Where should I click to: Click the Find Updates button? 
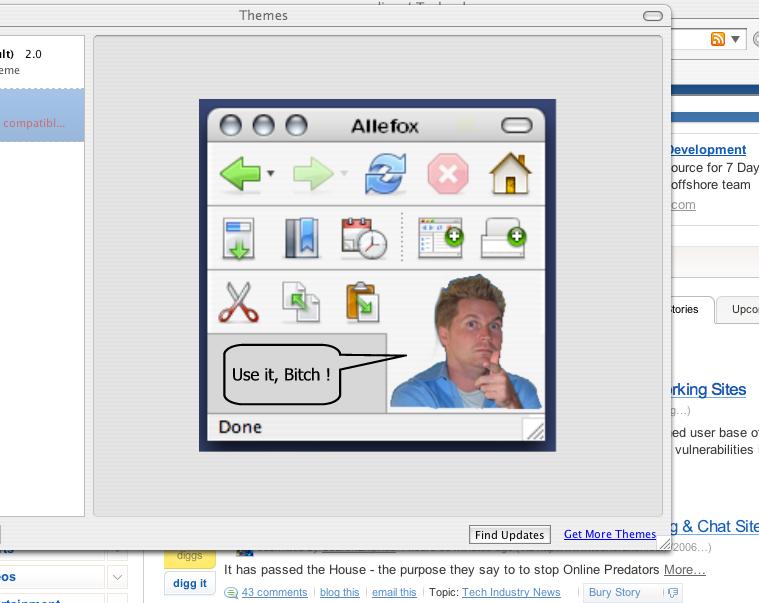(x=510, y=535)
